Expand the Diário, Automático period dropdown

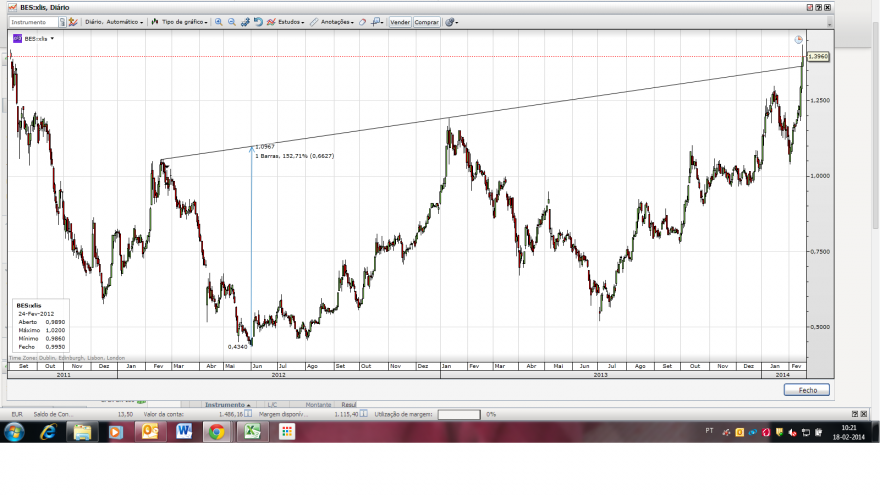coord(114,22)
